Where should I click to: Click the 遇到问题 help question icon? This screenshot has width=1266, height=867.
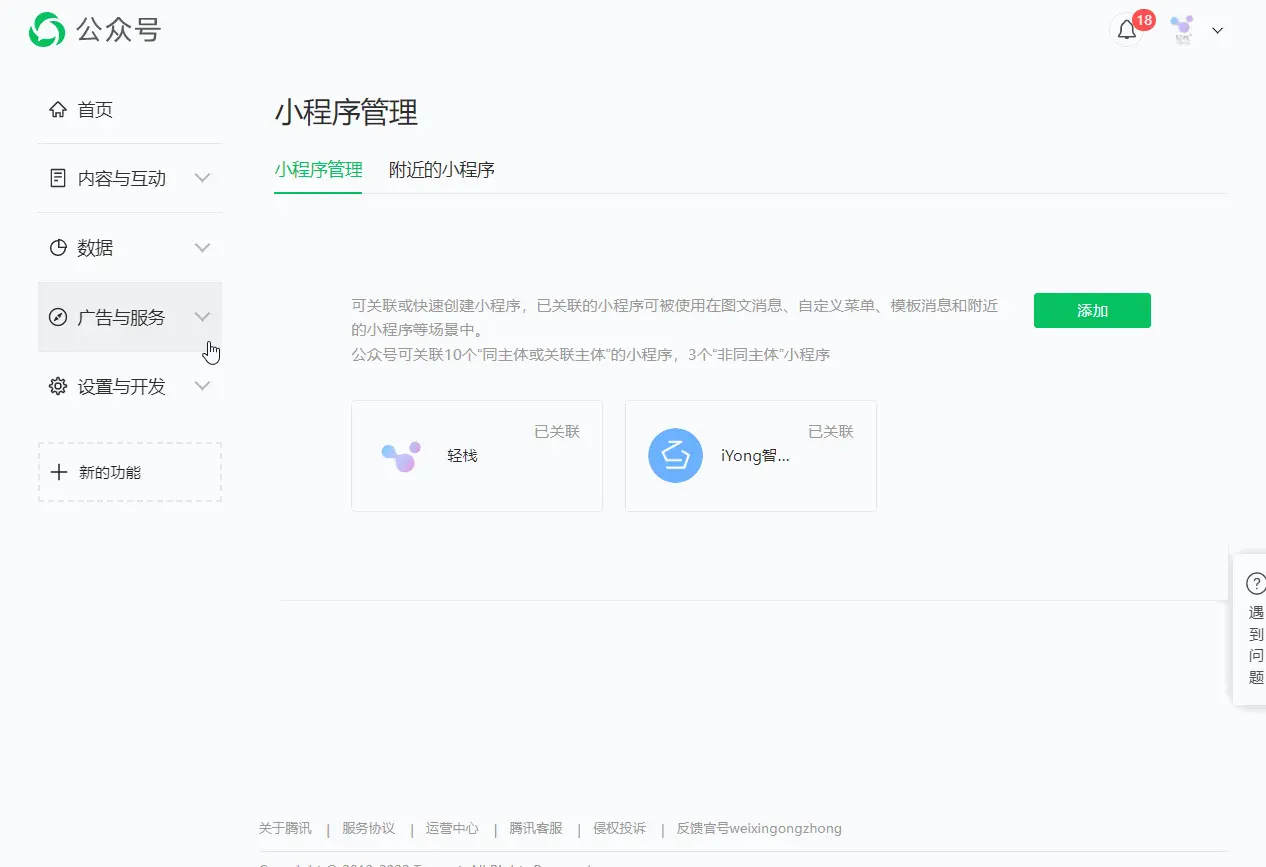tap(1255, 583)
